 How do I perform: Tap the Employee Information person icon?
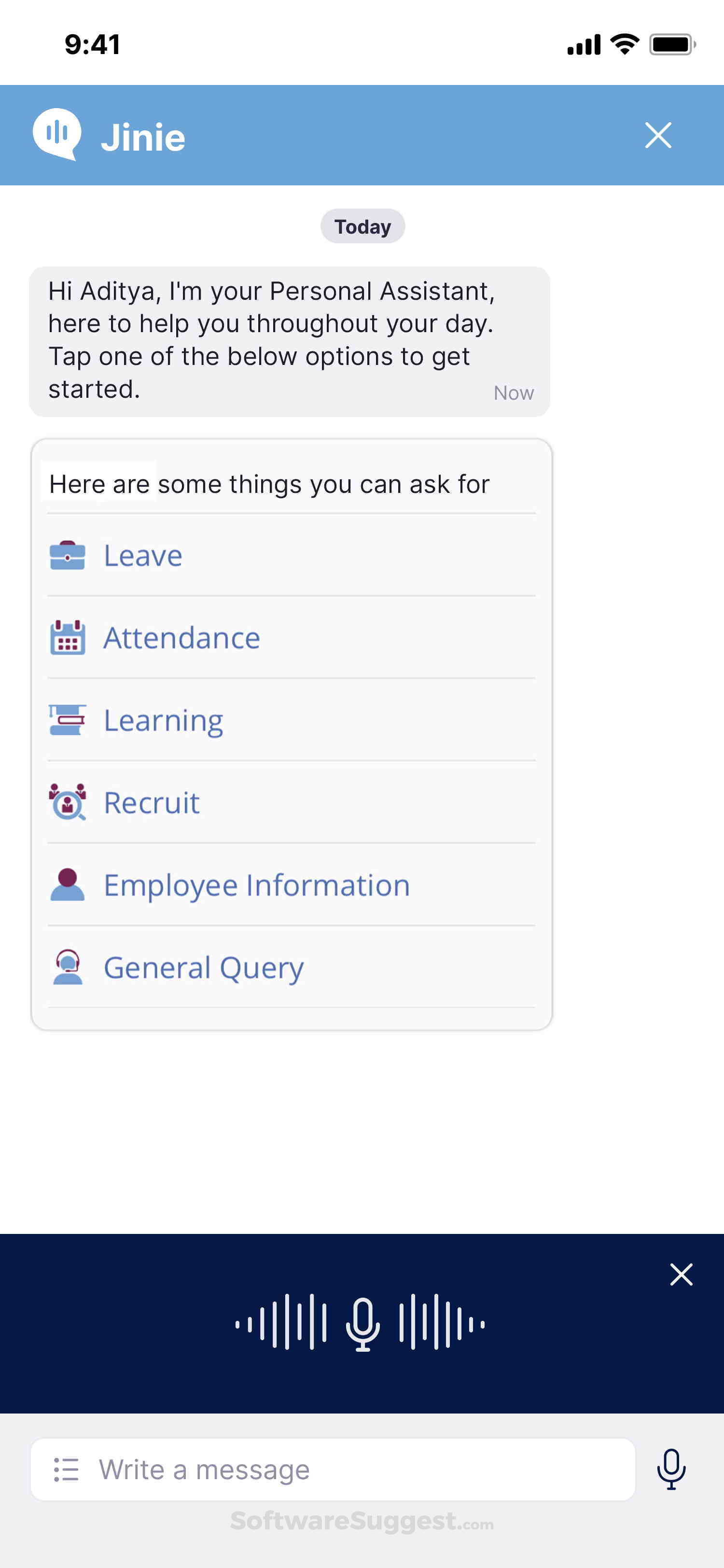click(x=67, y=884)
